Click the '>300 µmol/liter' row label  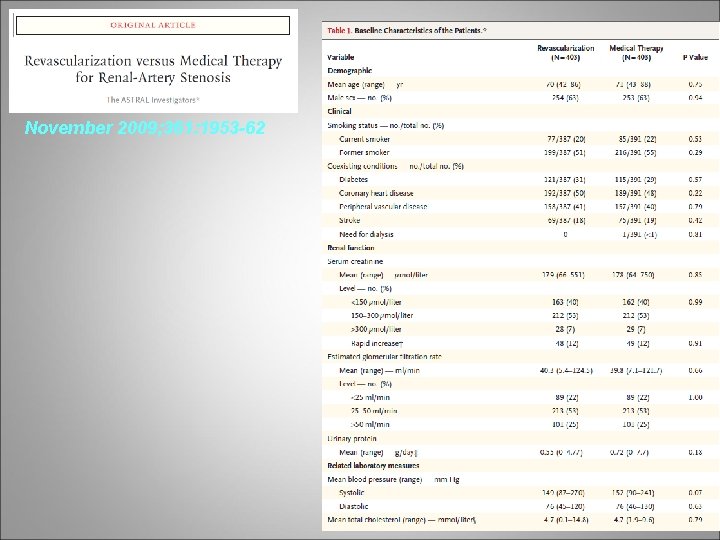tap(376, 329)
